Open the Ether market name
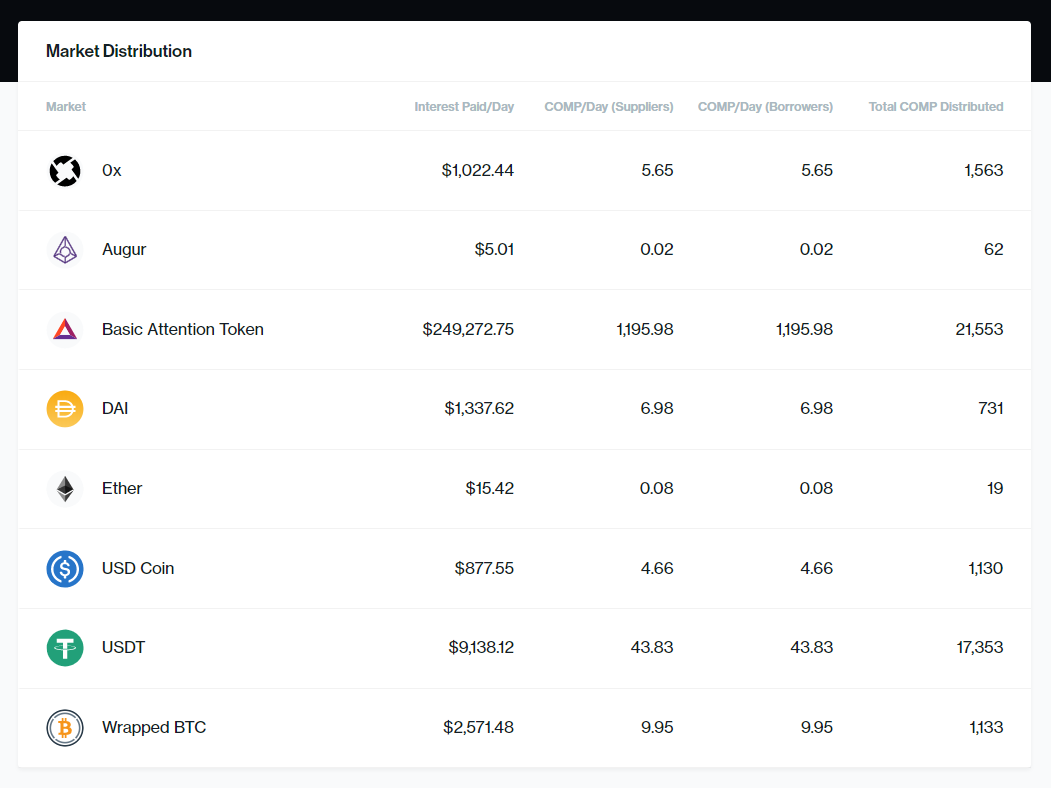 click(x=122, y=488)
